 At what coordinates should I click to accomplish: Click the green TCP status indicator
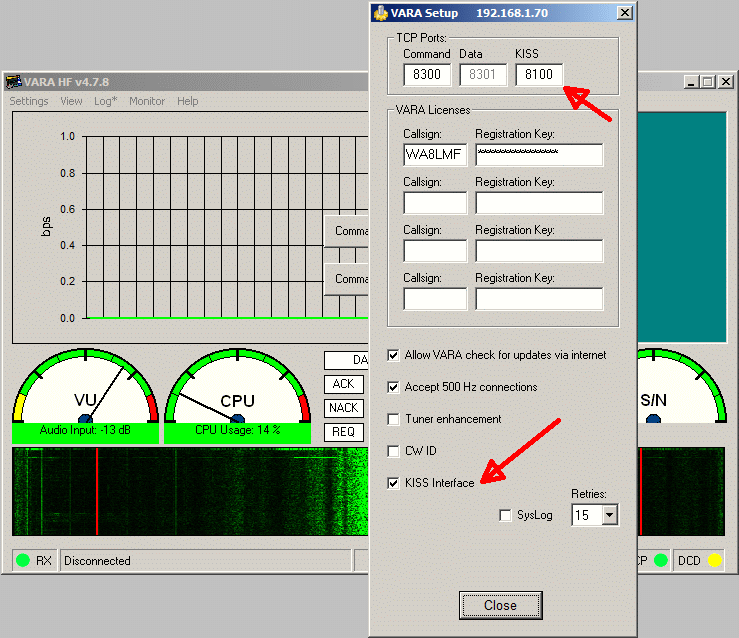[x=660, y=561]
